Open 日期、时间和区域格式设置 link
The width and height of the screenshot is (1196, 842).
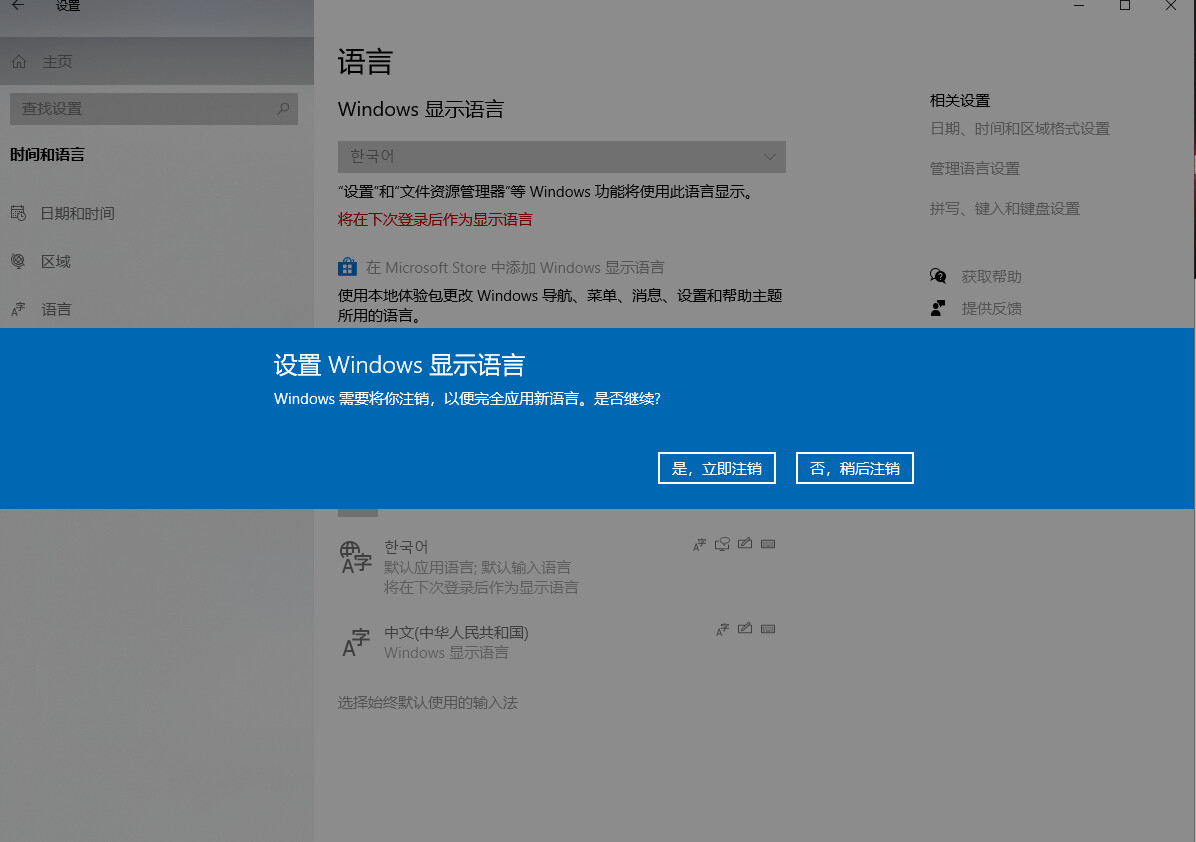(x=1019, y=129)
